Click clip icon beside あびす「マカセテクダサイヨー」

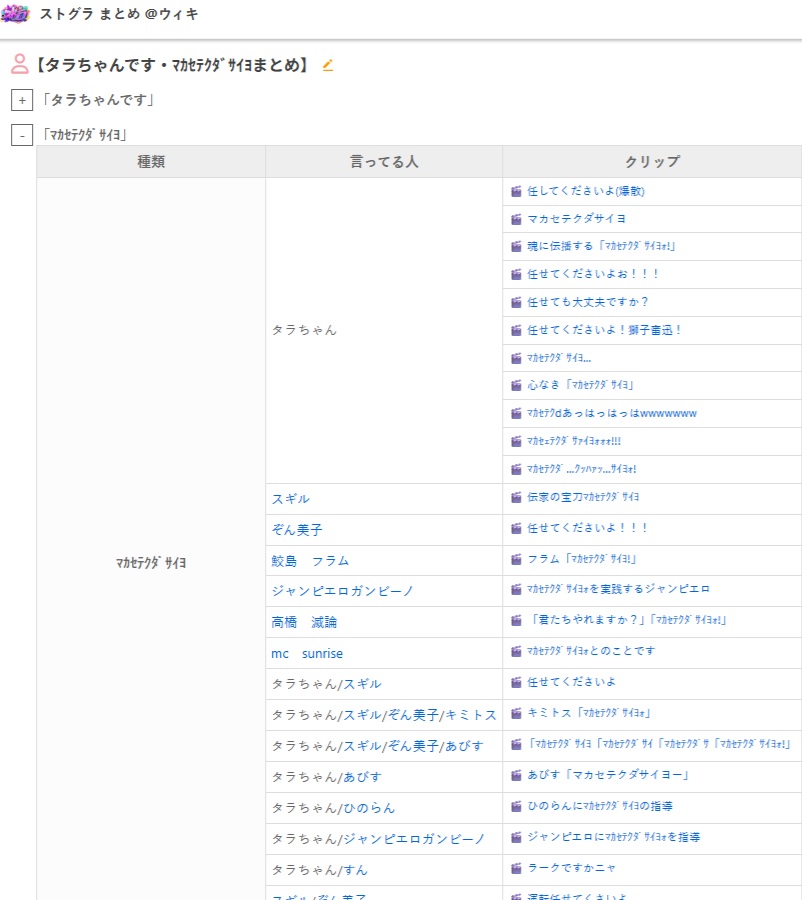coord(516,775)
